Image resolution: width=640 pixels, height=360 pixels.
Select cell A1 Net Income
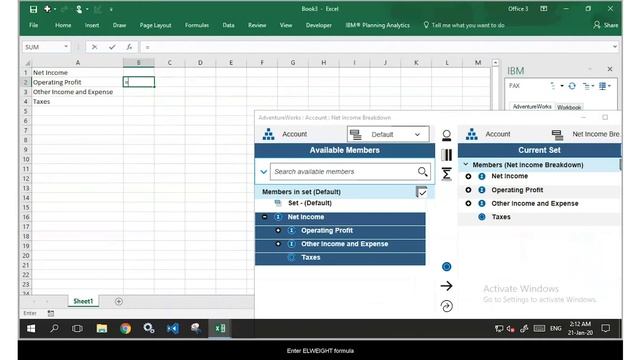click(78, 72)
